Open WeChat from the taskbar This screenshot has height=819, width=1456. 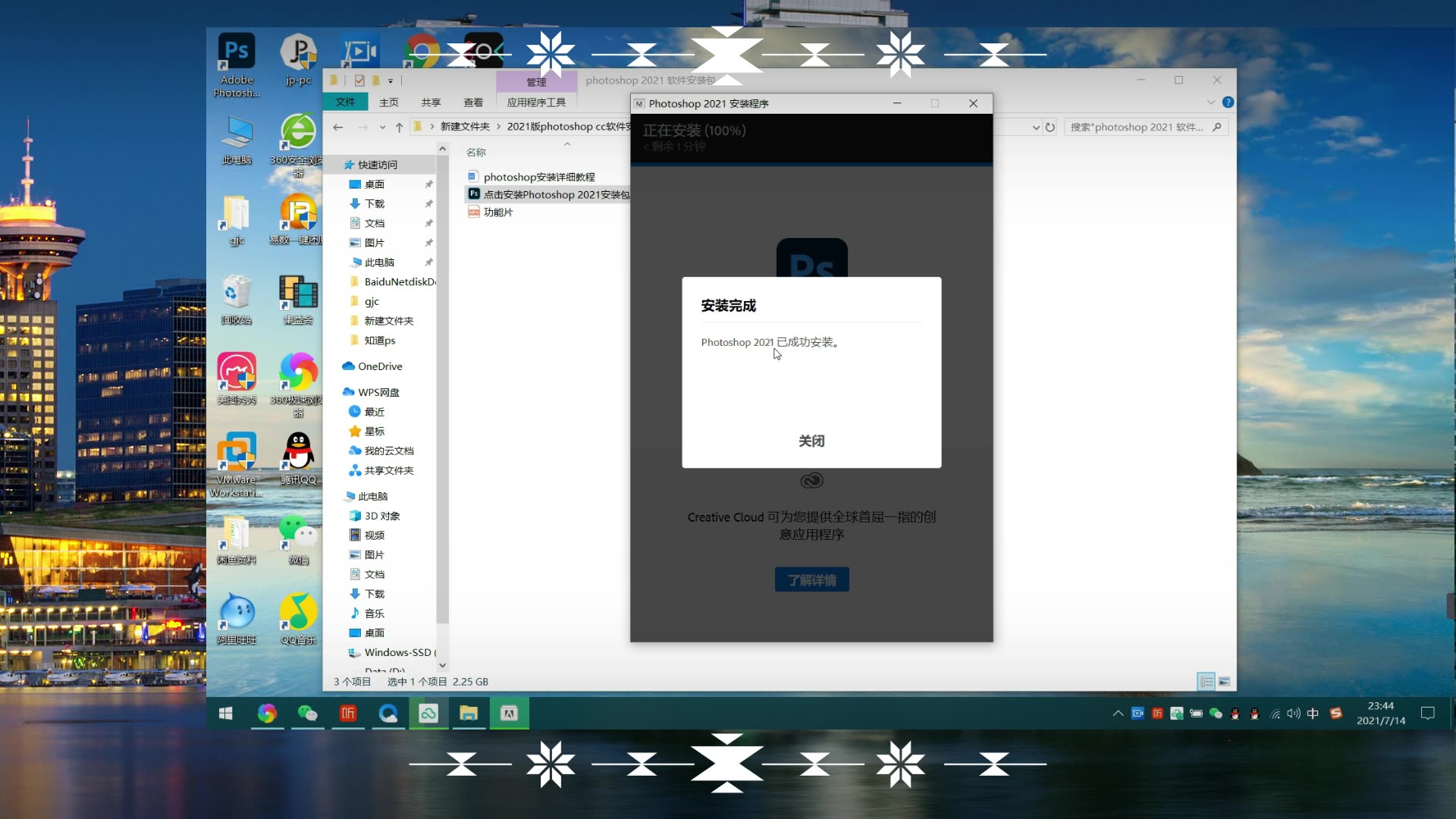pos(307,714)
